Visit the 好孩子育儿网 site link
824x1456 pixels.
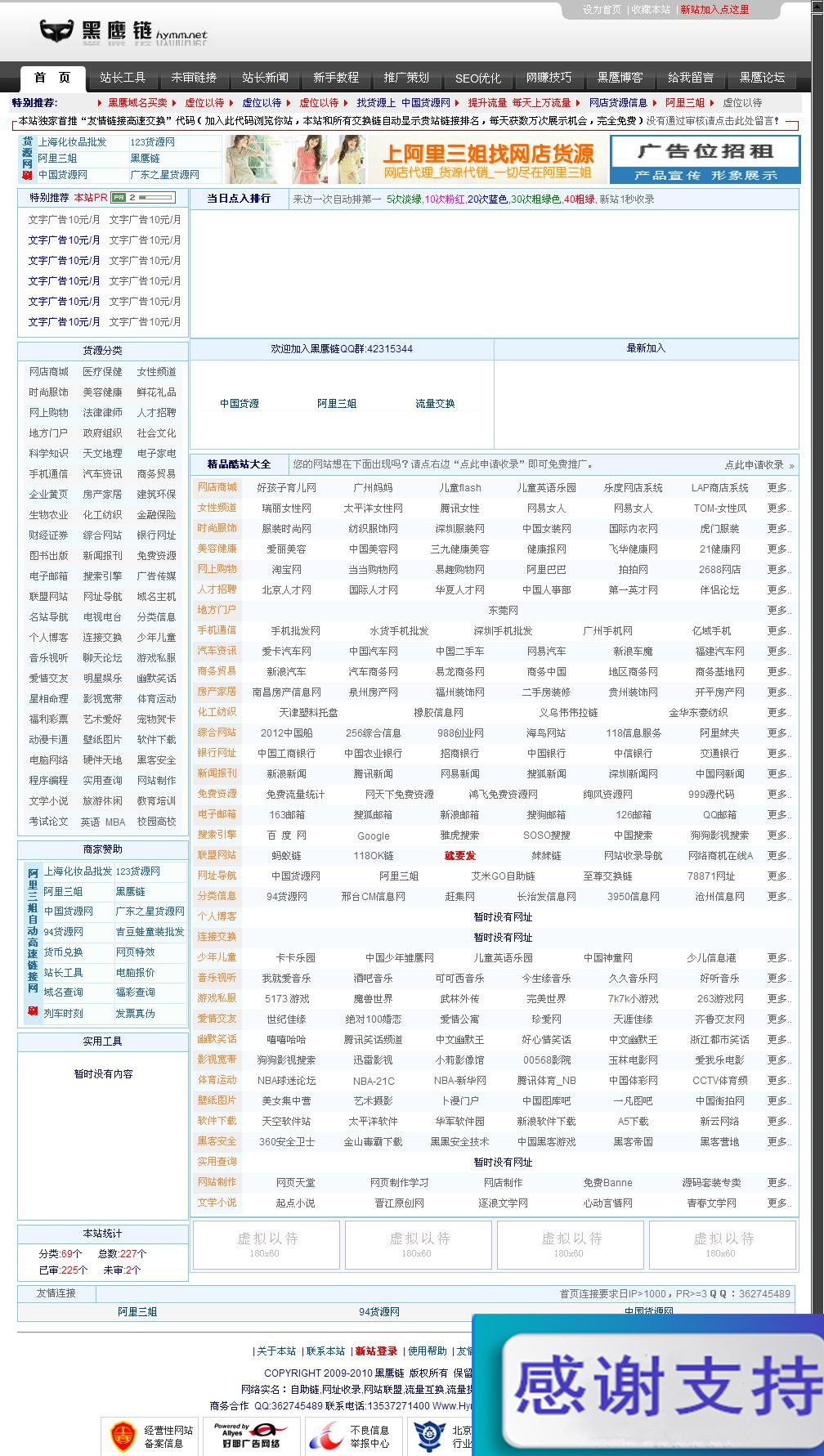(286, 488)
